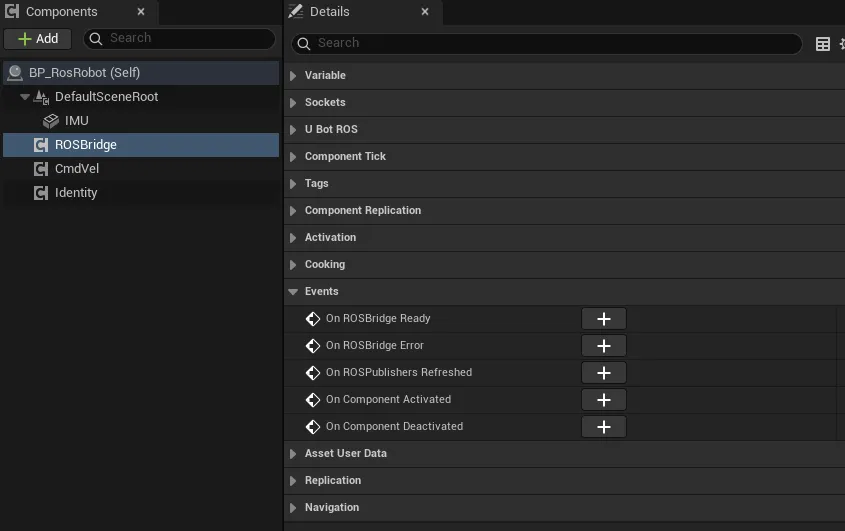The height and width of the screenshot is (531, 845).
Task: Select the ROSBridge component
Action: (141, 145)
